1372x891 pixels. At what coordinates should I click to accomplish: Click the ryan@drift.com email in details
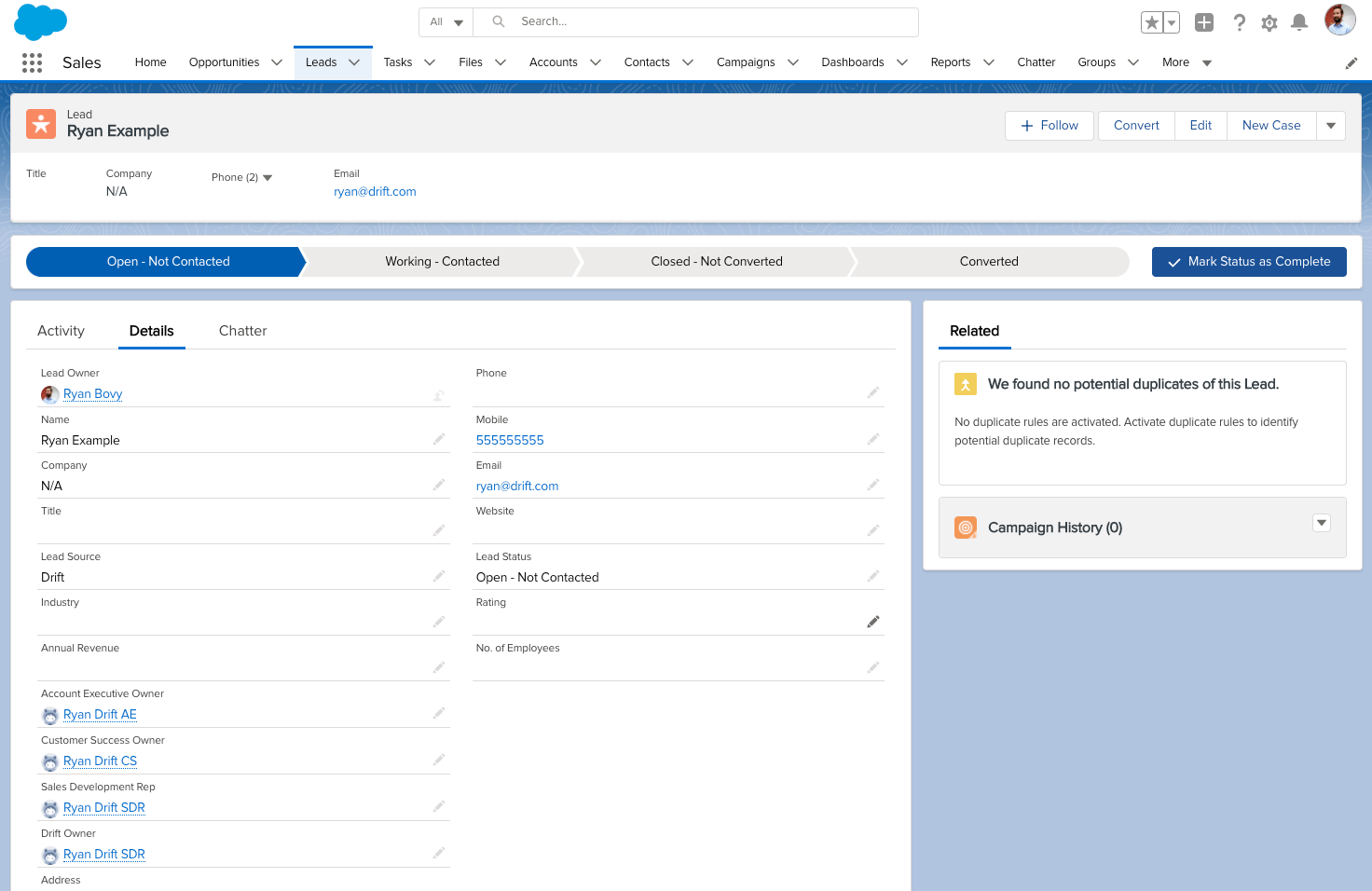pos(517,486)
